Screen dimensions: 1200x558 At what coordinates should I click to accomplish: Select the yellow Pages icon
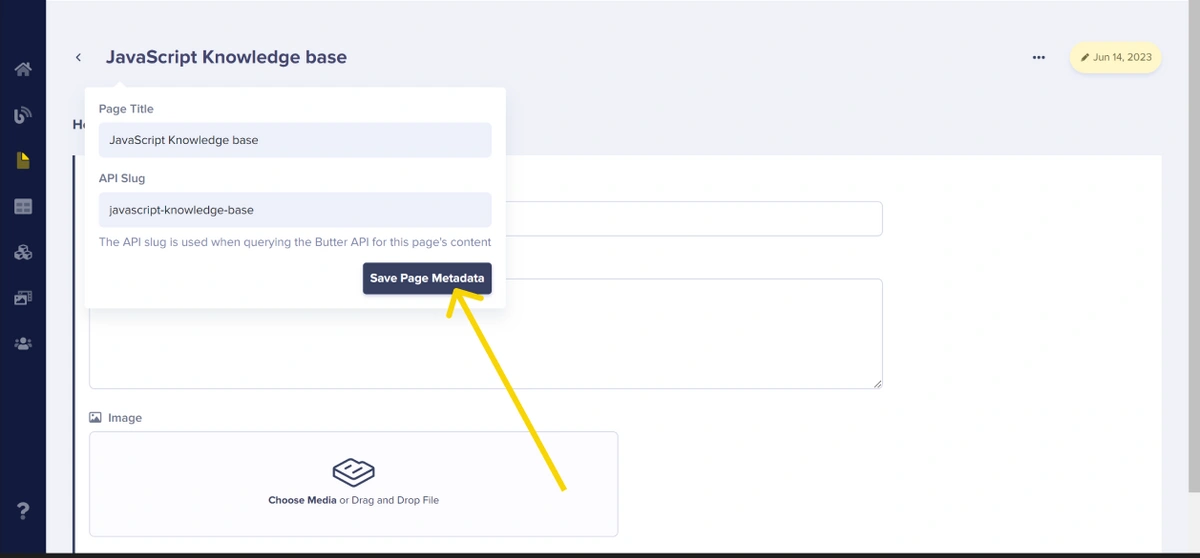tap(23, 161)
